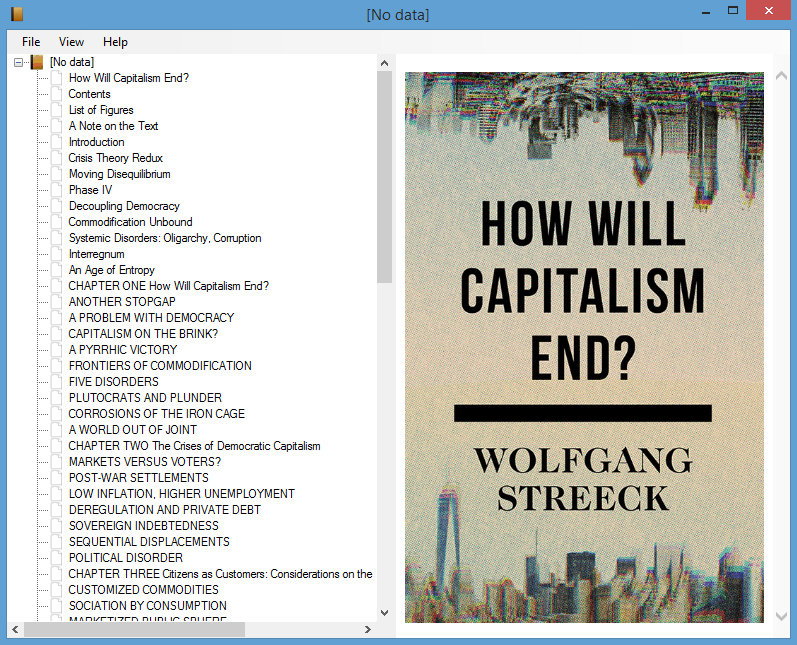Open the File menu
The image size is (797, 645).
click(x=31, y=42)
